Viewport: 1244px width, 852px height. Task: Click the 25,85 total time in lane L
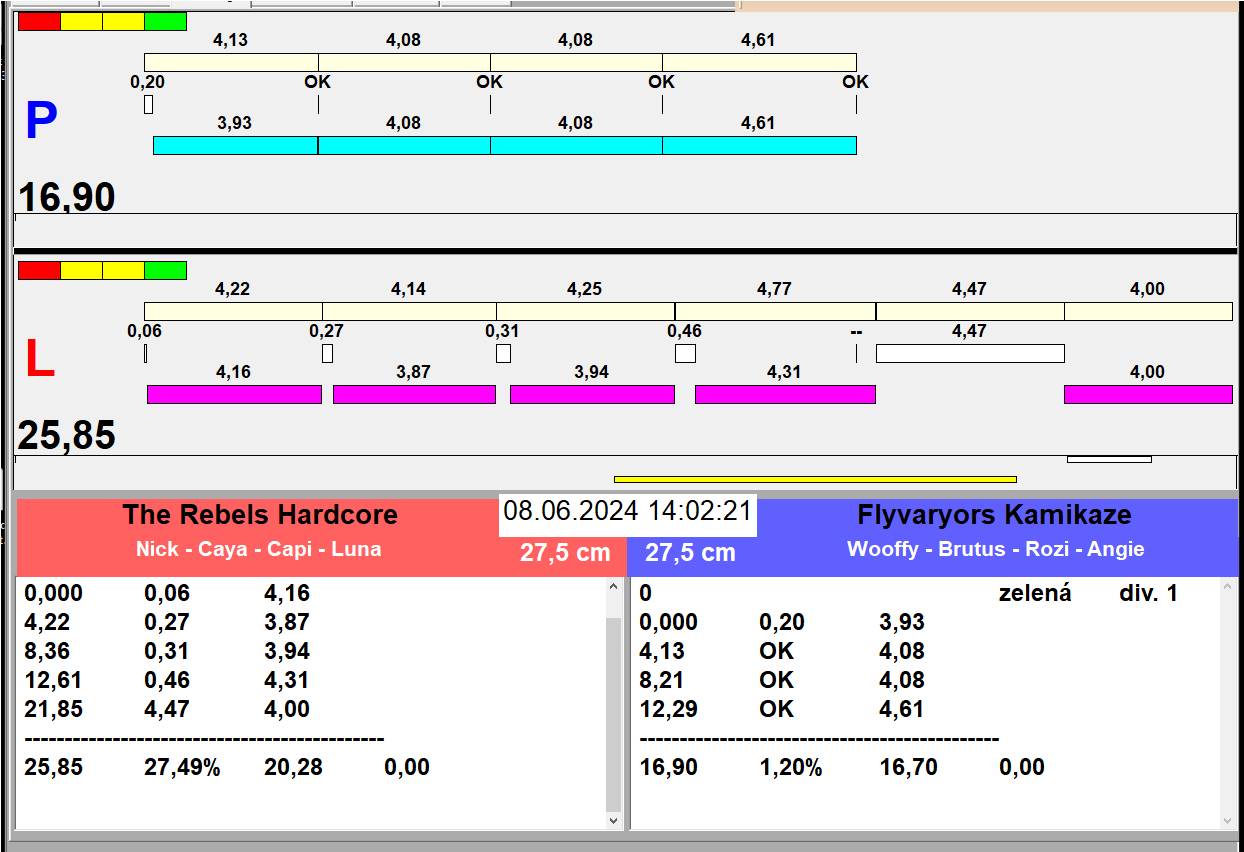(x=67, y=436)
